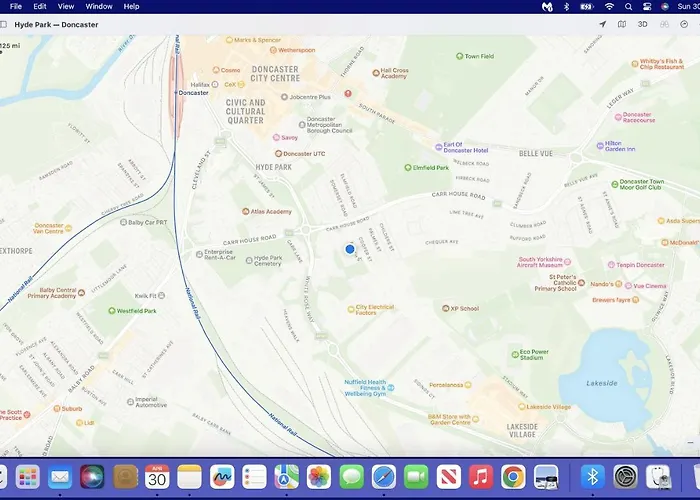Select St Peter's Catholic Primary School marker
The width and height of the screenshot is (700, 500).
tap(581, 283)
